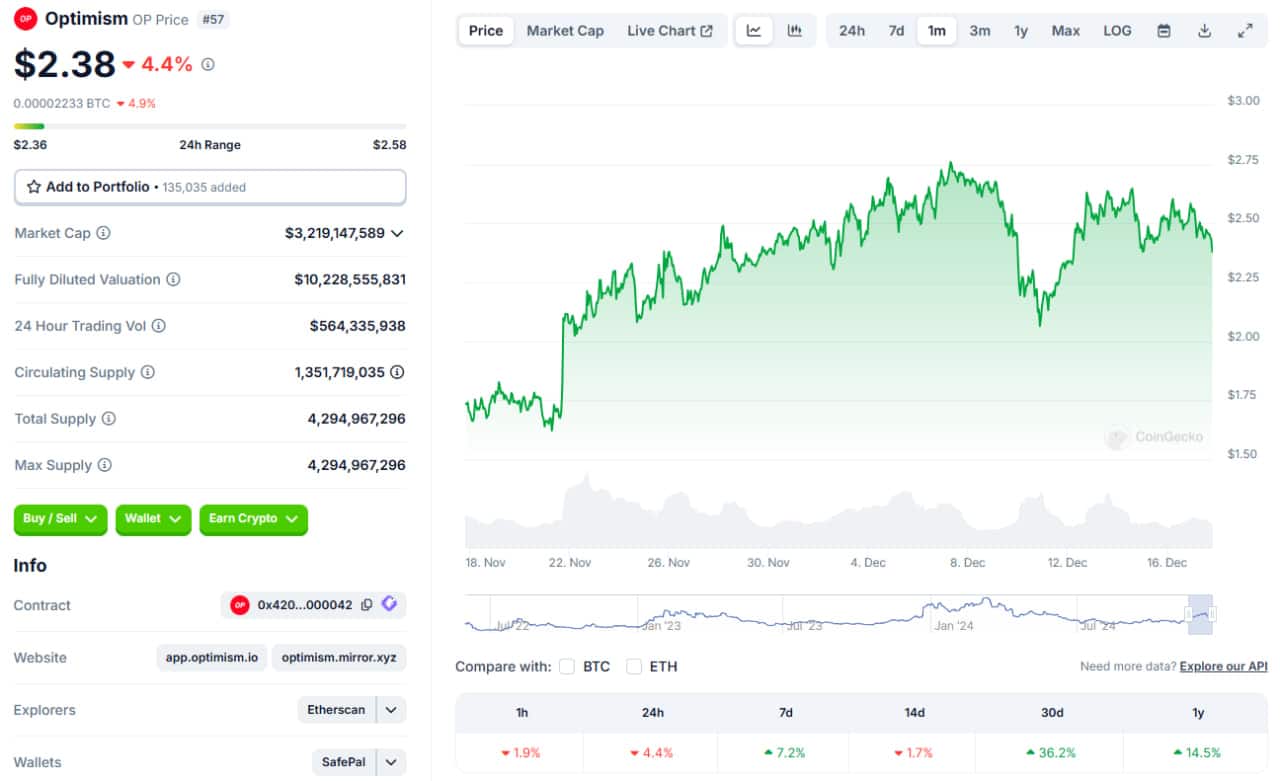Enable the ETH compare checkbox
Viewport: 1280px width, 781px height.
click(634, 666)
